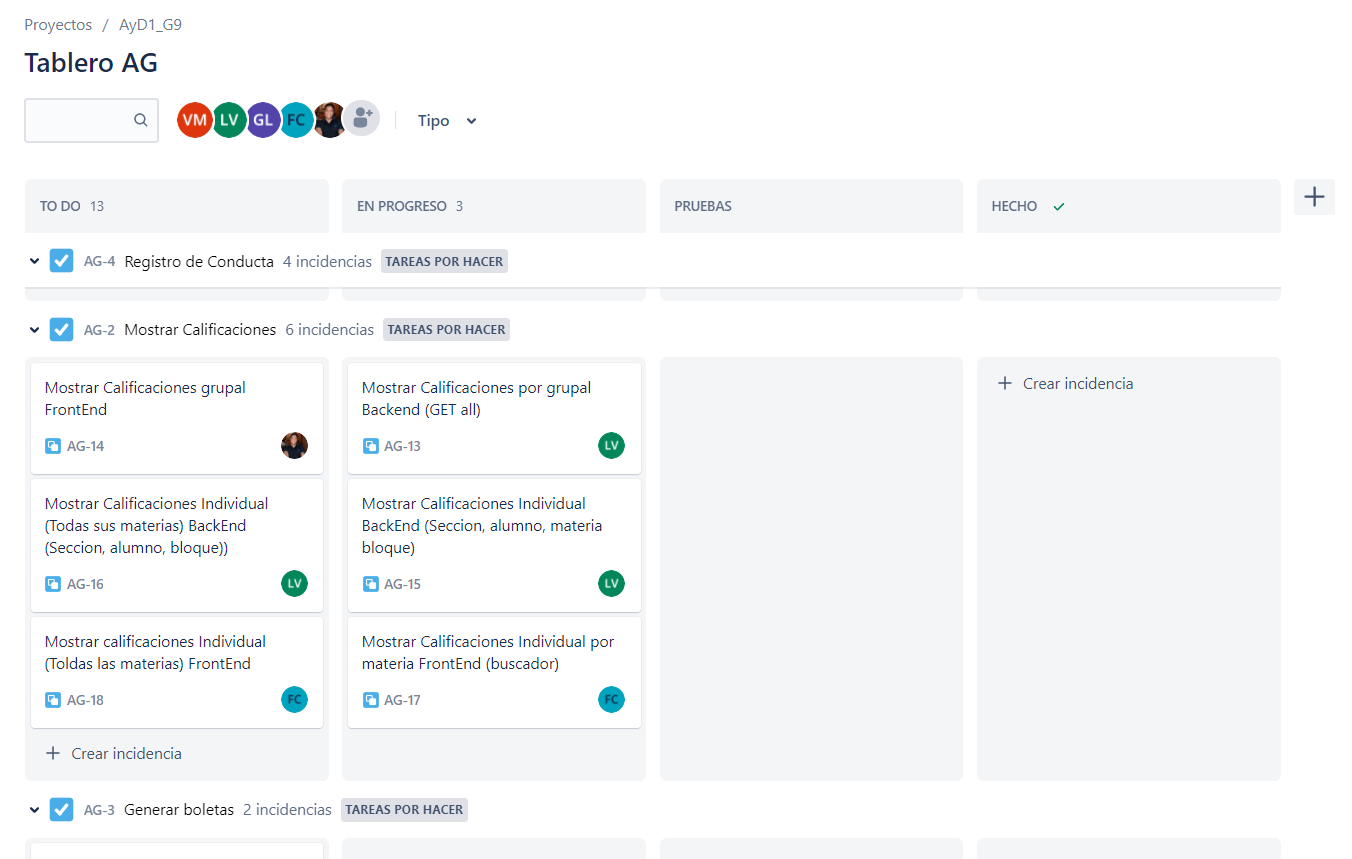Click AG-17 issue key text
The image size is (1352, 859).
tap(402, 701)
